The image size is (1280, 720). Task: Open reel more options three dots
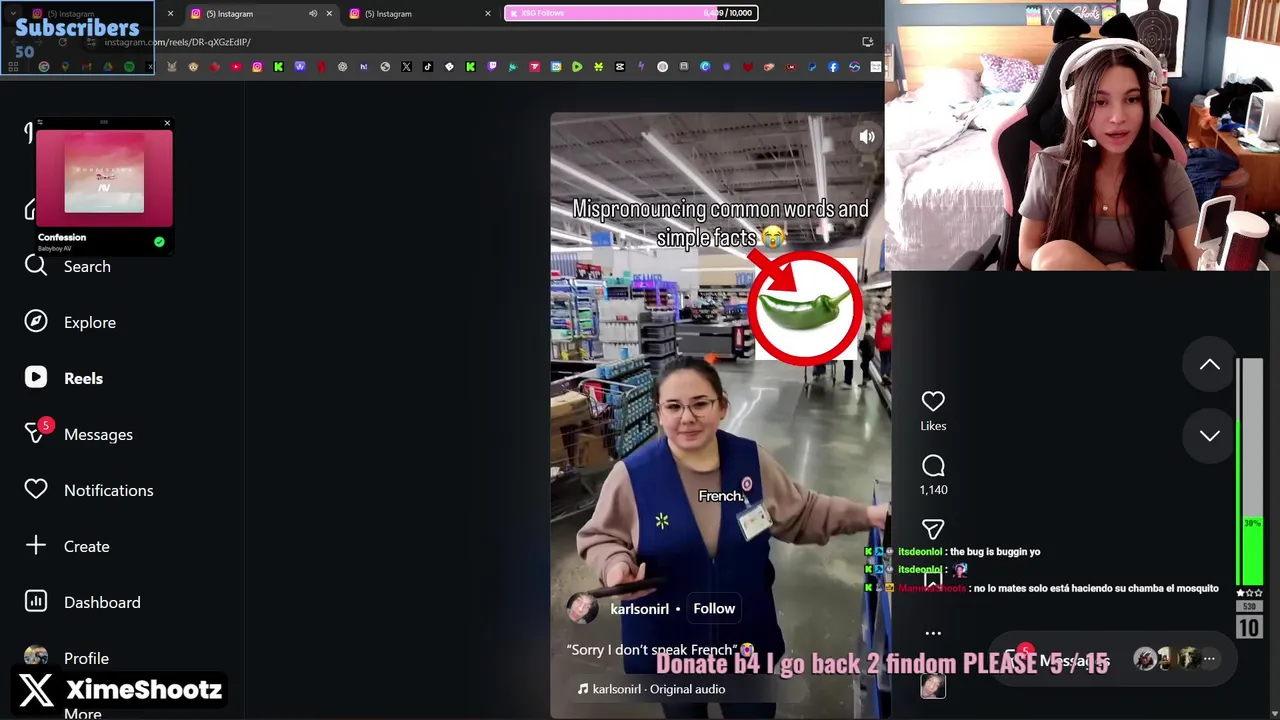tap(933, 633)
